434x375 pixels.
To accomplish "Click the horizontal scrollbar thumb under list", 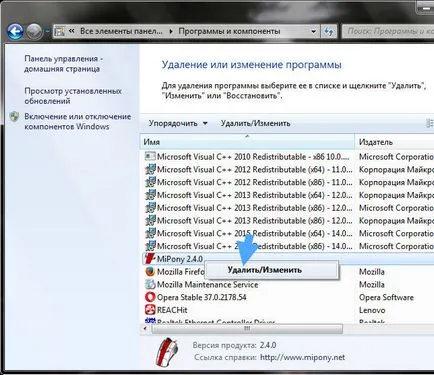I will click(247, 329).
